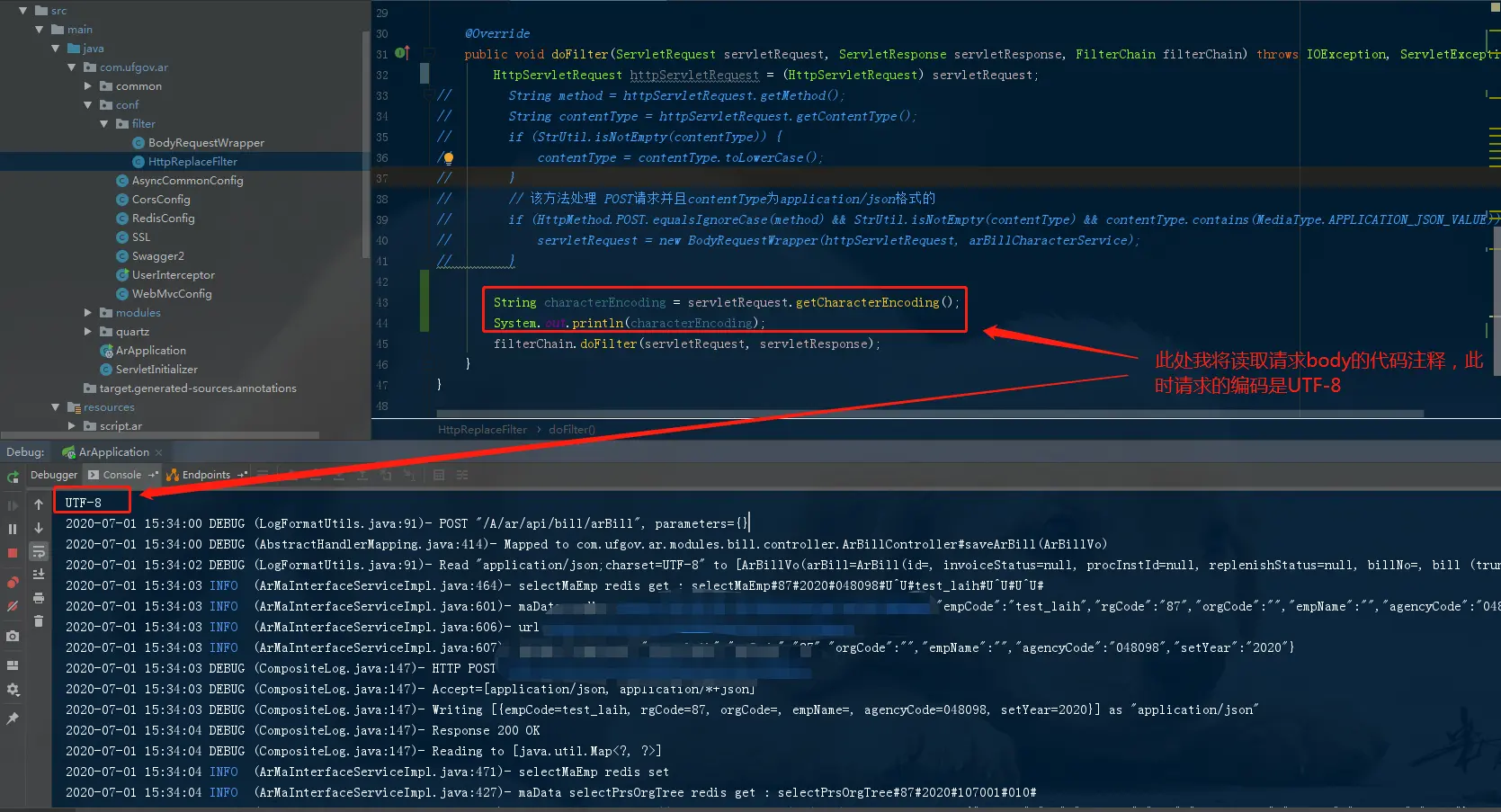Image resolution: width=1501 pixels, height=812 pixels.
Task: Expand script.ar folder arrow
Action: [x=72, y=426]
